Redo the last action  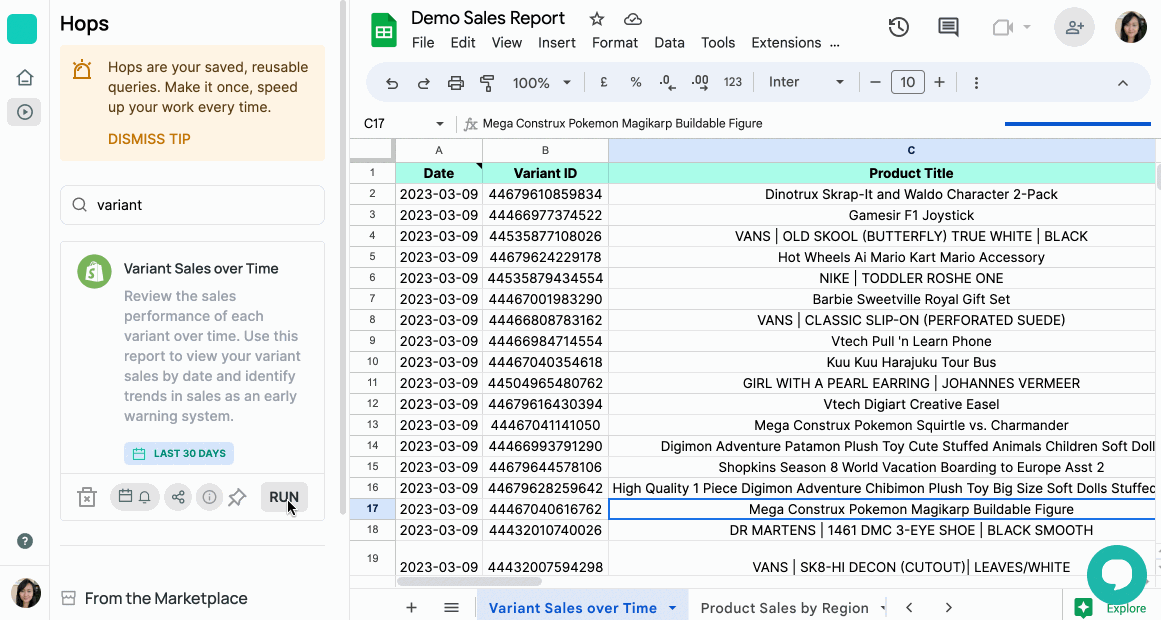424,83
